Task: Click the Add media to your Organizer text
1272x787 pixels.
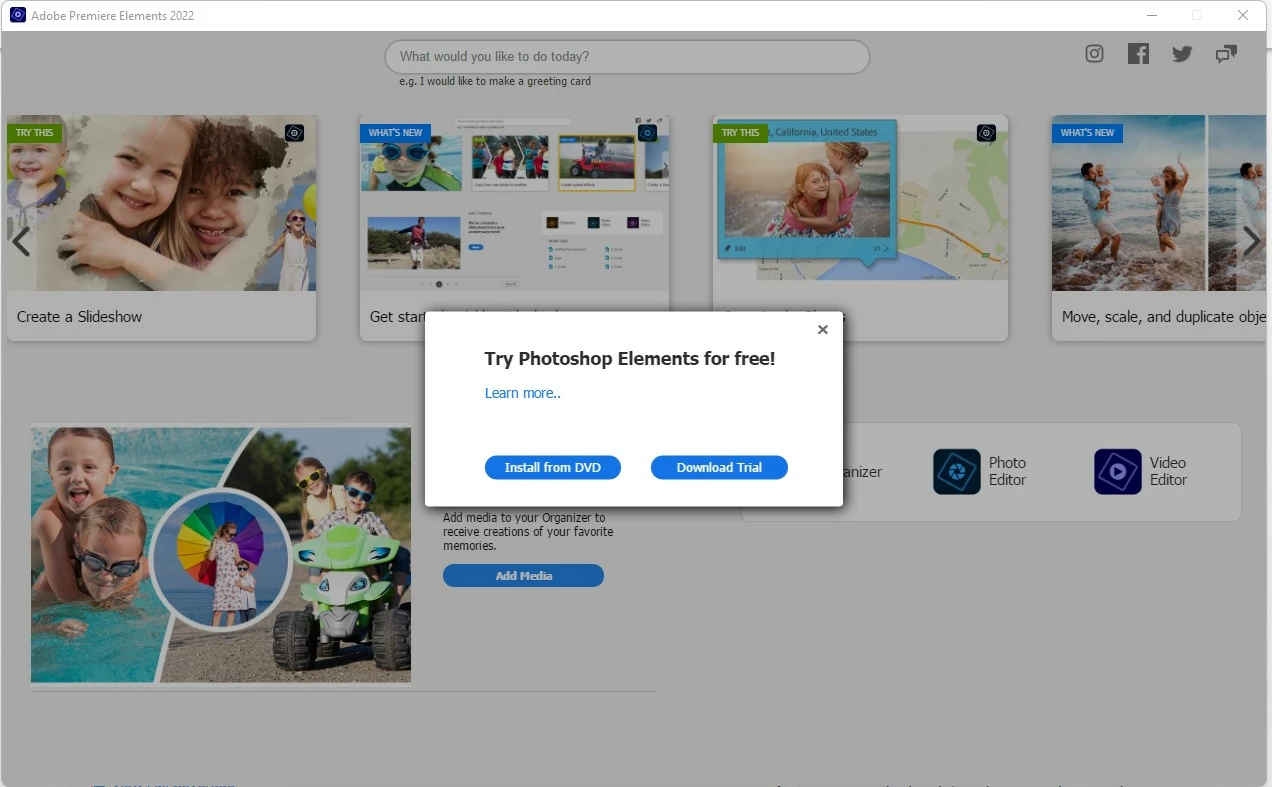Action: pyautogui.click(x=528, y=532)
